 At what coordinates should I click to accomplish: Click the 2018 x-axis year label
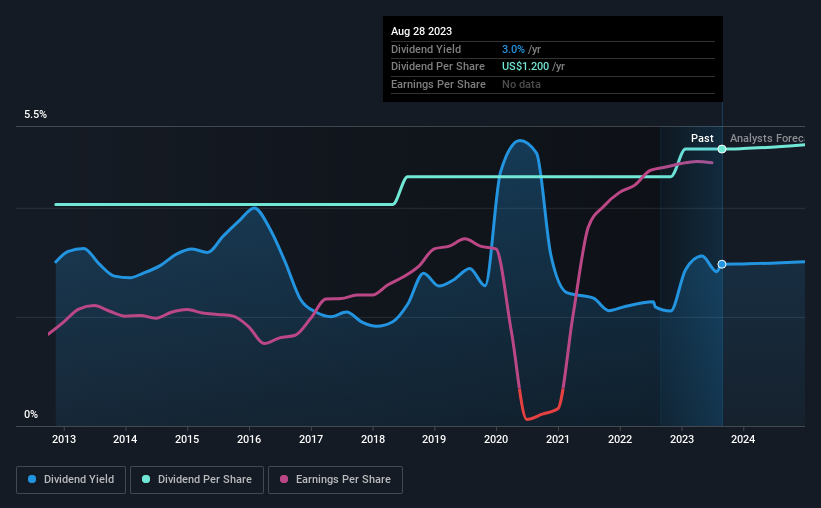click(x=373, y=439)
